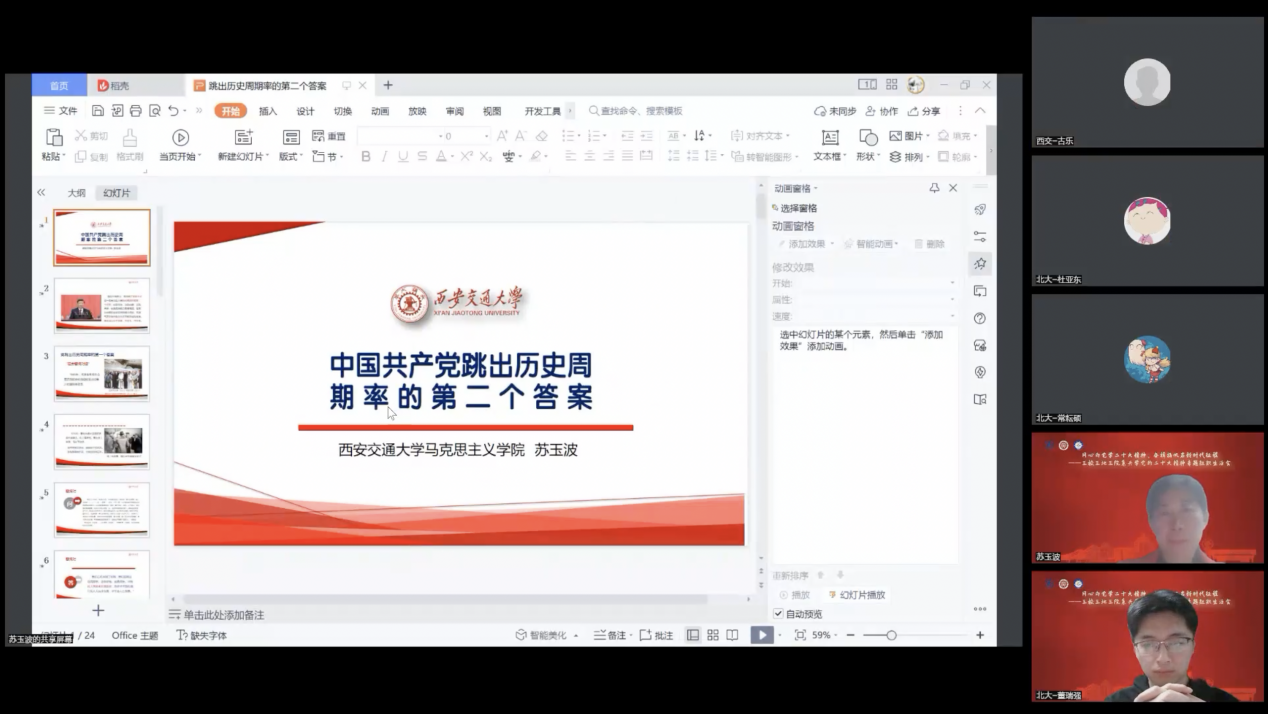
Task: Apply Strikethrough formatting icon
Action: 422,157
